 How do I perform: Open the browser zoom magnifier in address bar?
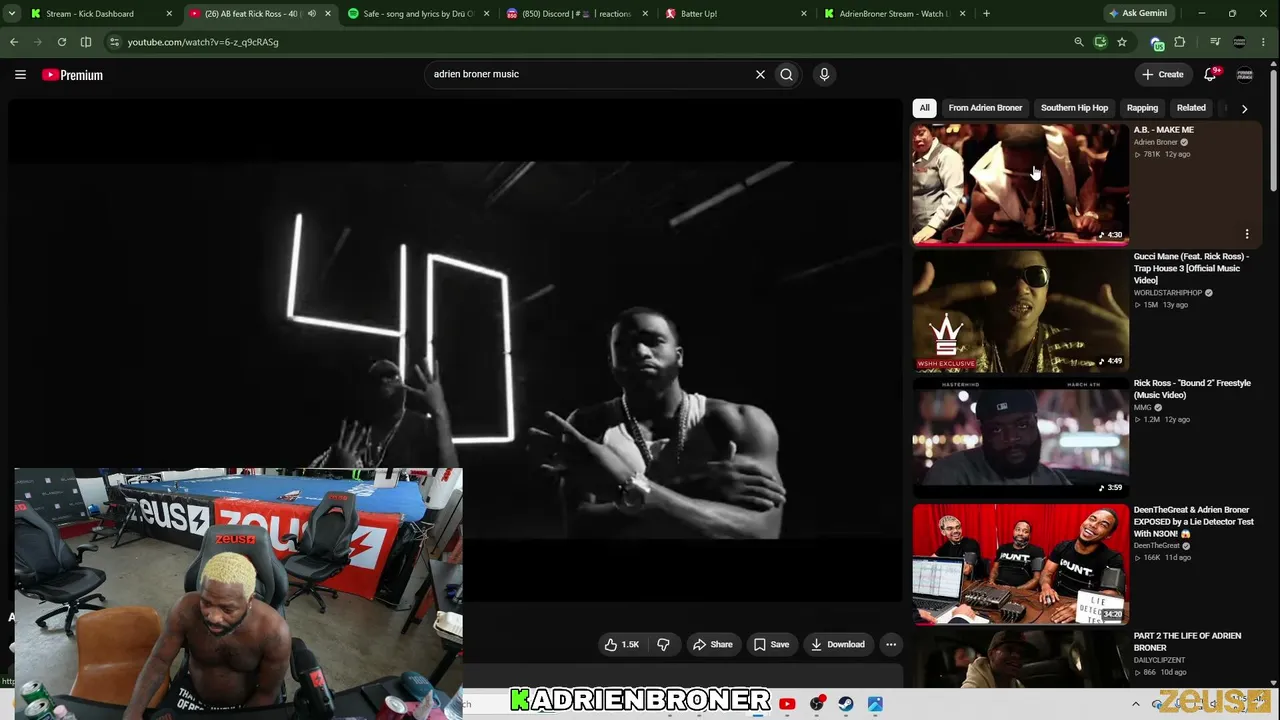click(1078, 42)
